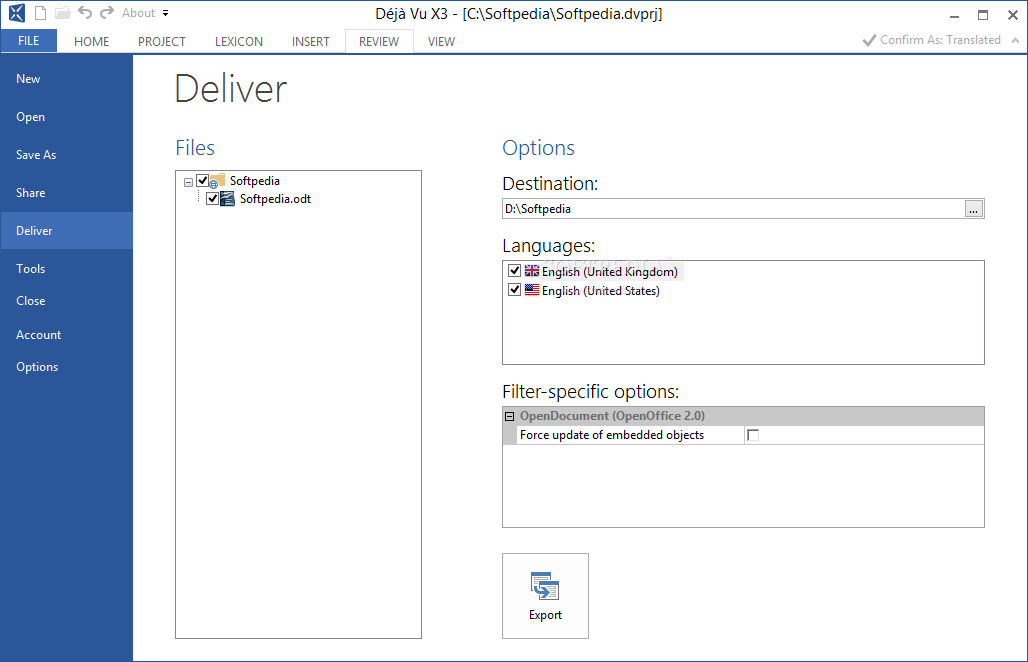
Task: Click the United Kingdom flag icon
Action: (532, 271)
